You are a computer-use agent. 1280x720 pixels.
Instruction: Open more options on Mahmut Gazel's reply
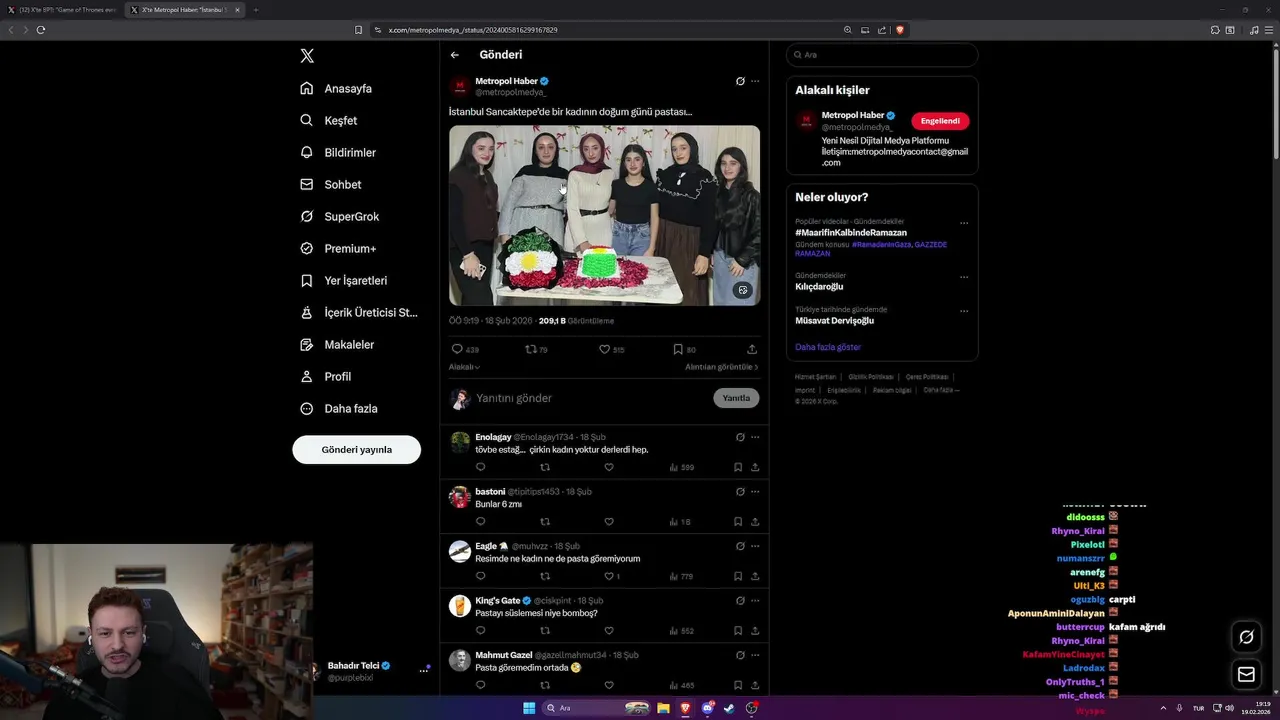point(755,655)
